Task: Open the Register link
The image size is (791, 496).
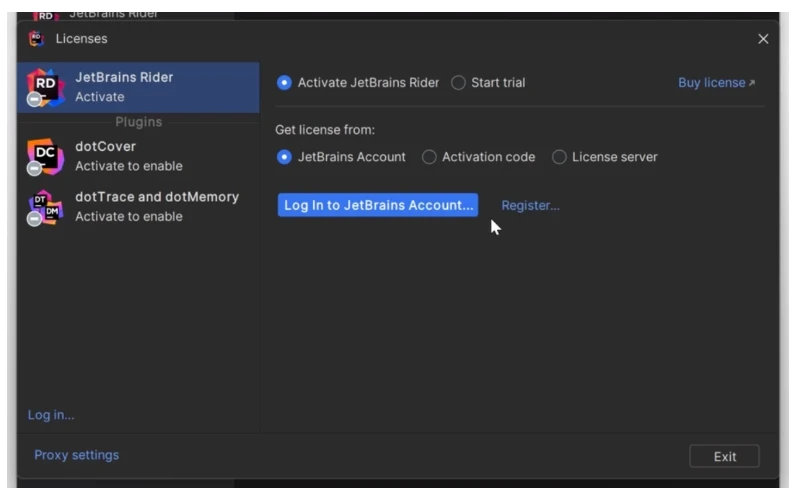Action: click(530, 205)
